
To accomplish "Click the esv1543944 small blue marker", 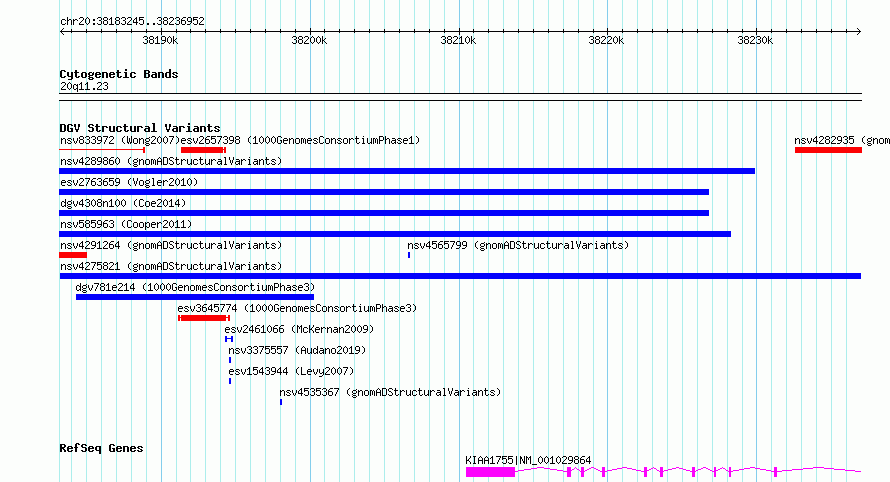I will point(230,381).
